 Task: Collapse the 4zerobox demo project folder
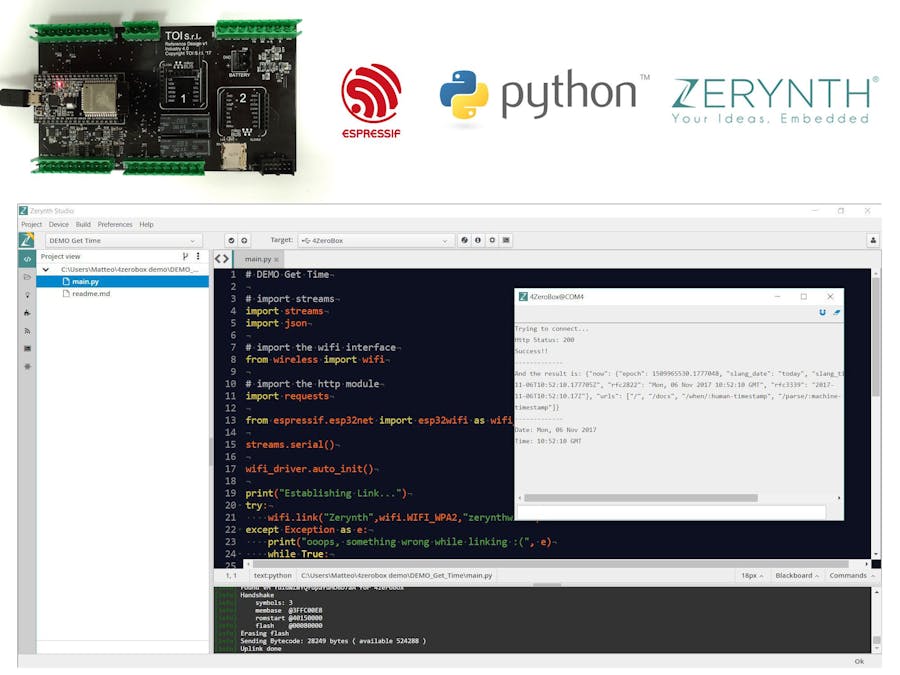point(45,269)
